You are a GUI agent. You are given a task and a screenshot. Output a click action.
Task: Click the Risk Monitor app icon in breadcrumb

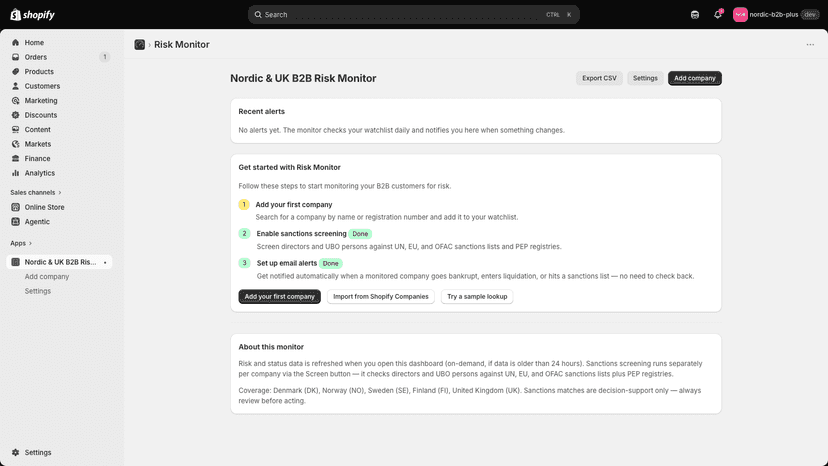(x=139, y=44)
